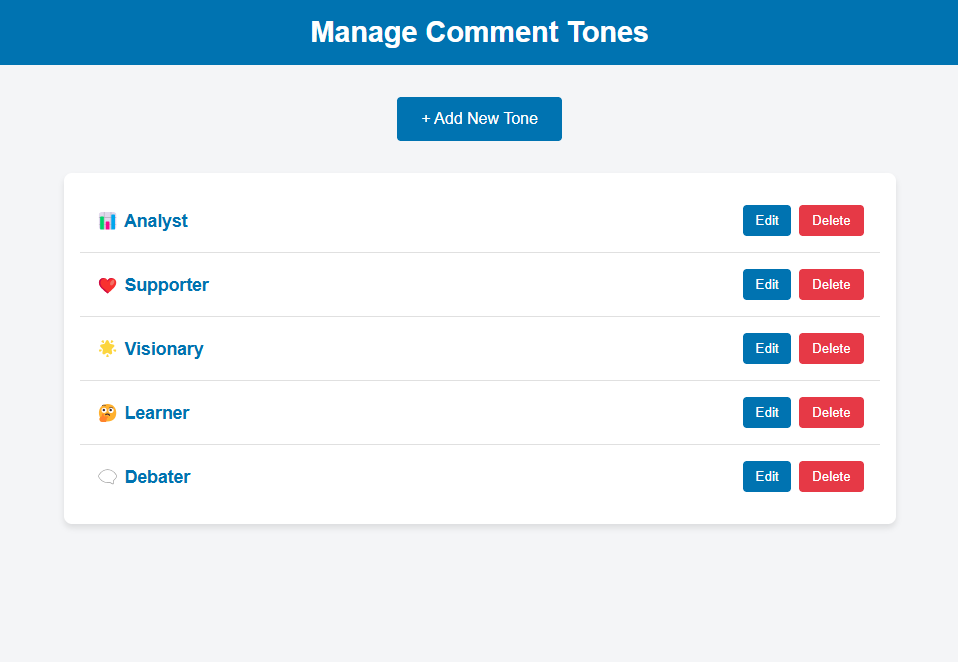Remove the Debater tone

[831, 476]
